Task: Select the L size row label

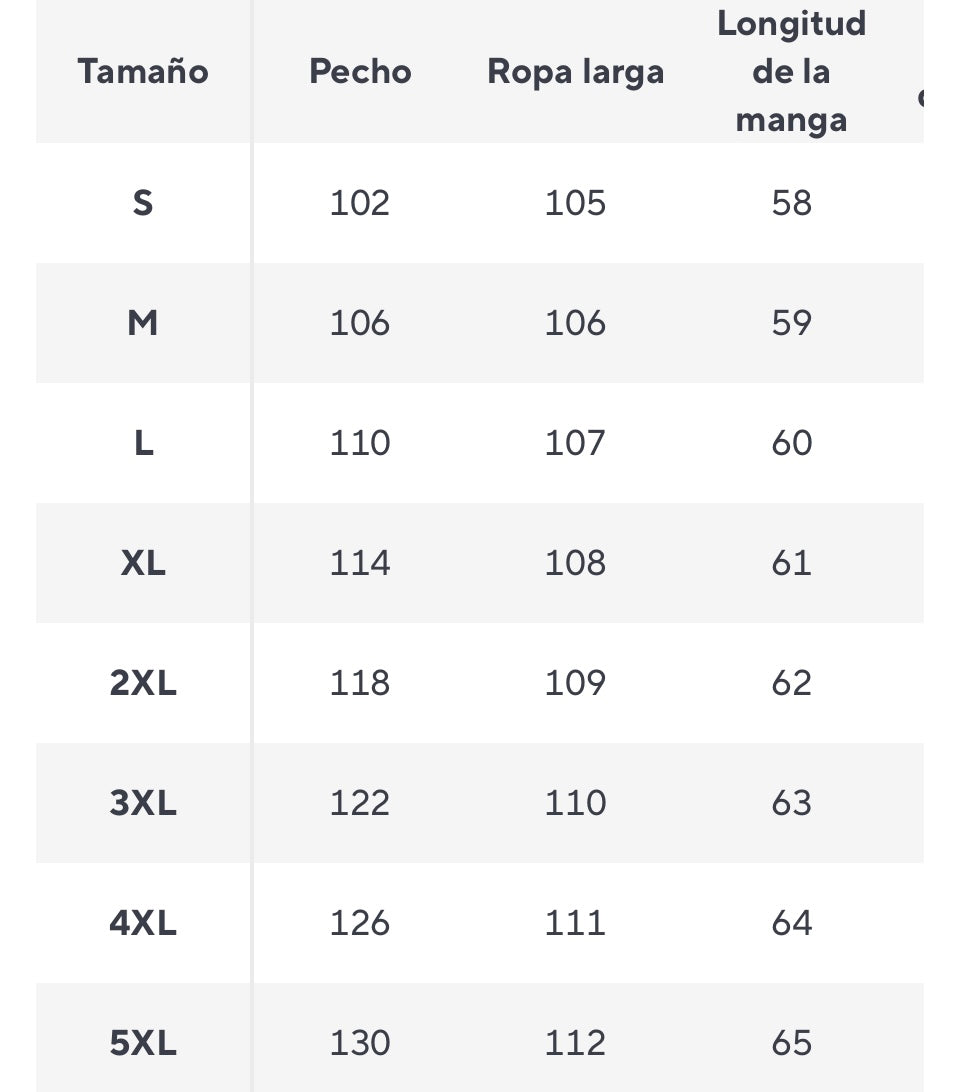Action: click(143, 443)
